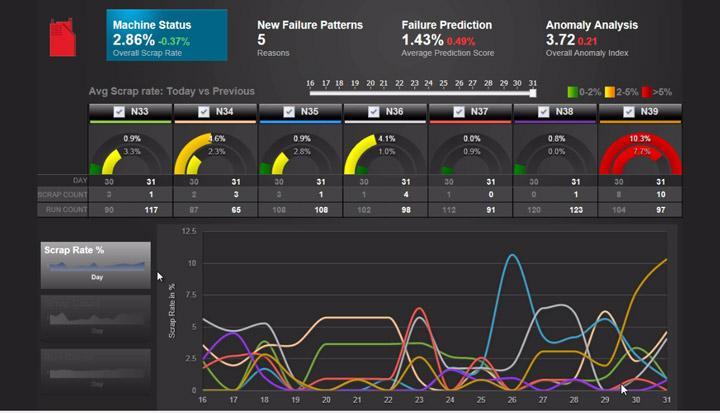
Task: Disable the N38 machine checkbox
Action: (544, 112)
